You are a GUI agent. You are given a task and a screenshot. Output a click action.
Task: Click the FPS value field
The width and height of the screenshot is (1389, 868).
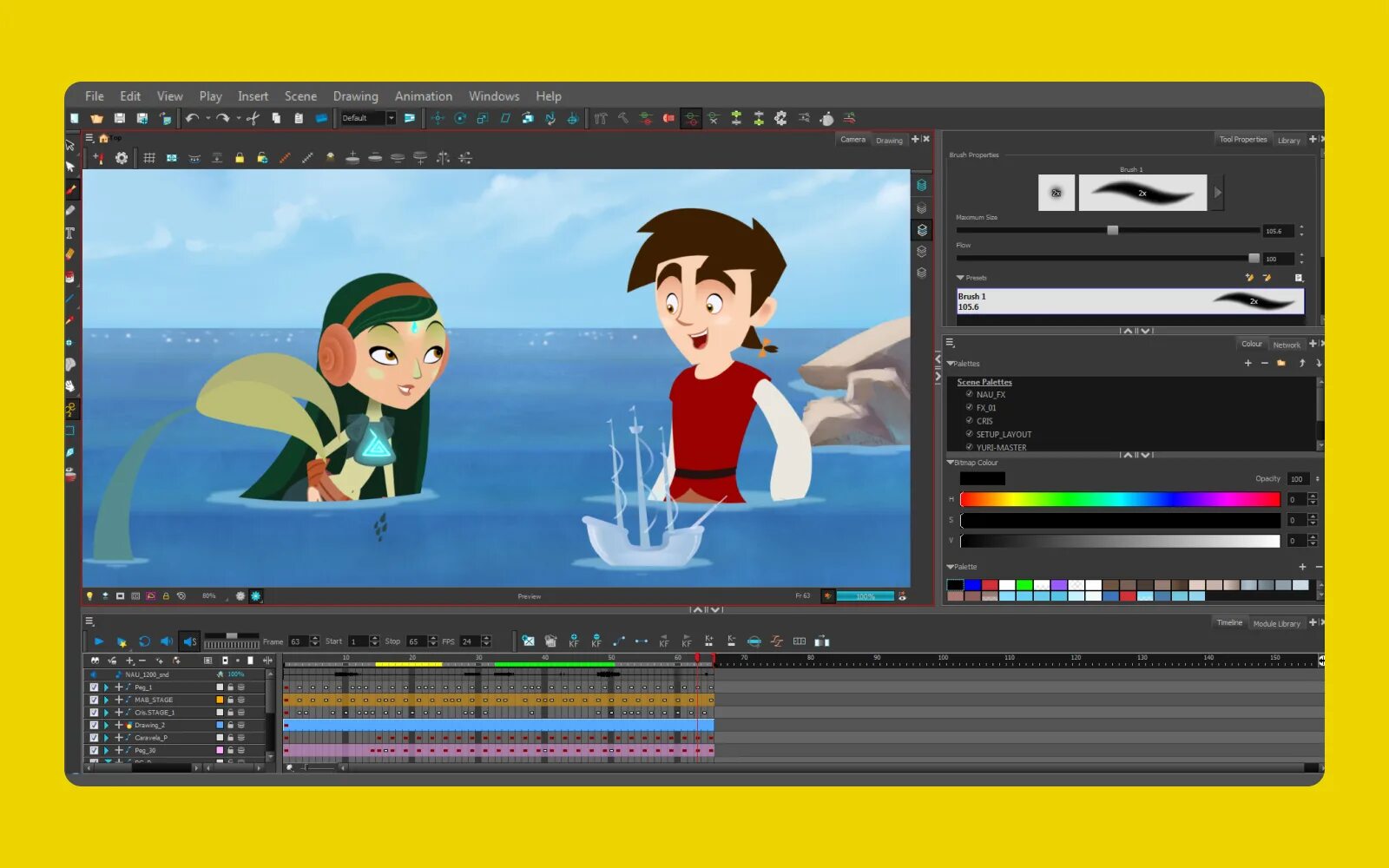[470, 641]
